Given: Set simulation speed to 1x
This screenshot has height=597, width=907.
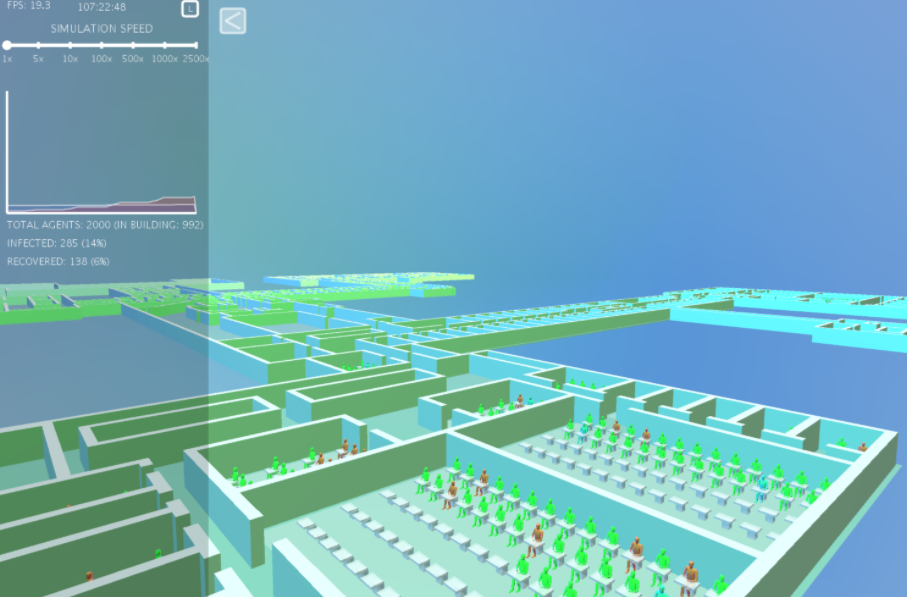Looking at the screenshot, I should (x=7, y=45).
